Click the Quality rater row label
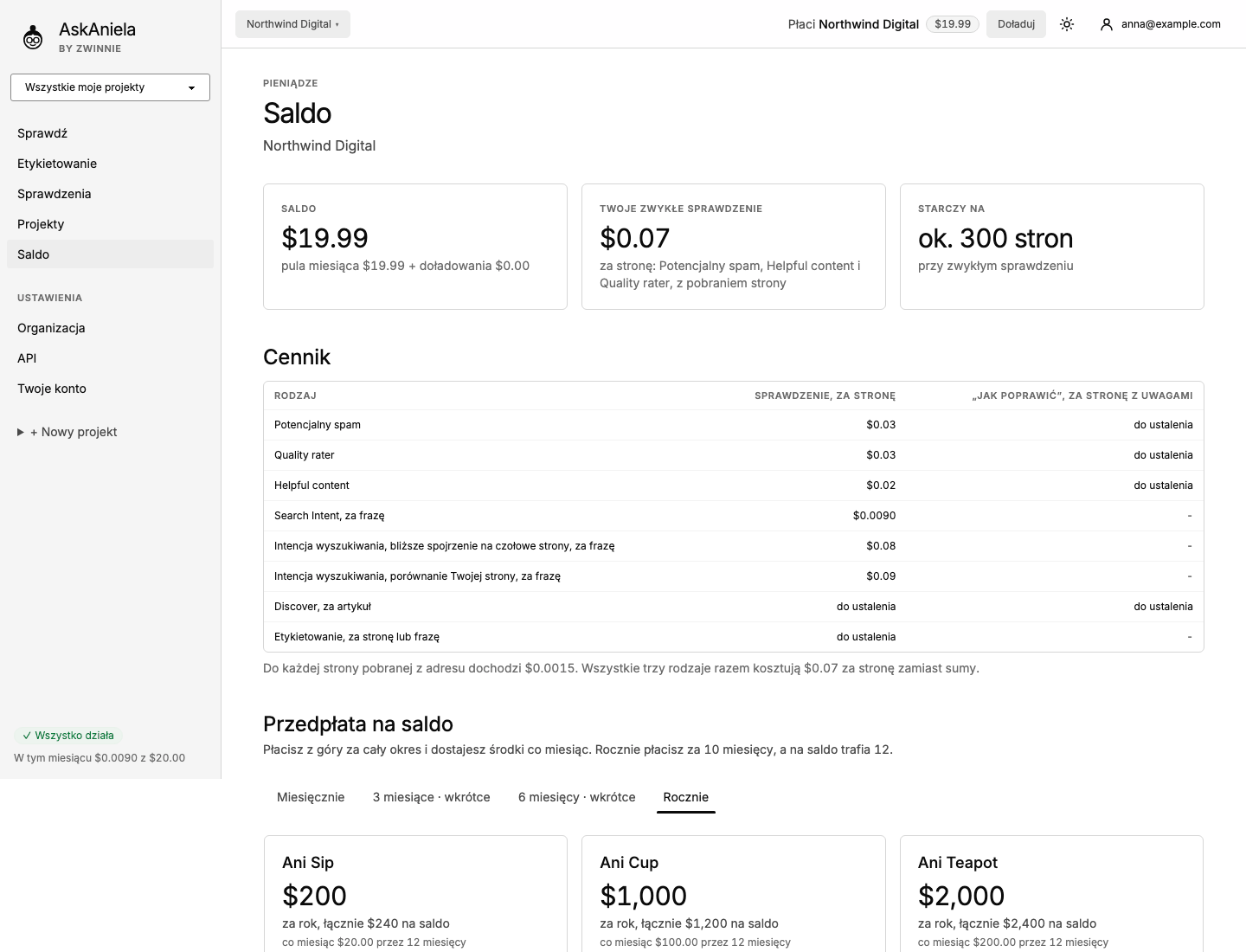This screenshot has width=1246, height=952. click(x=305, y=455)
